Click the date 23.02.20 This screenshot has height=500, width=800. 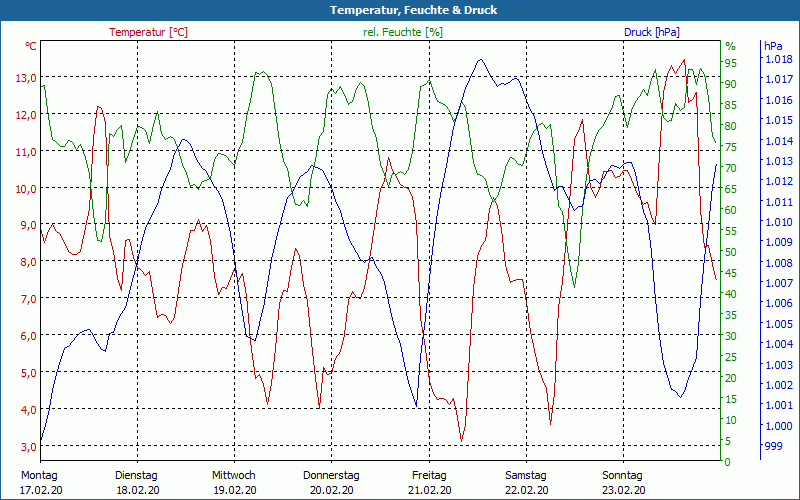(x=623, y=490)
